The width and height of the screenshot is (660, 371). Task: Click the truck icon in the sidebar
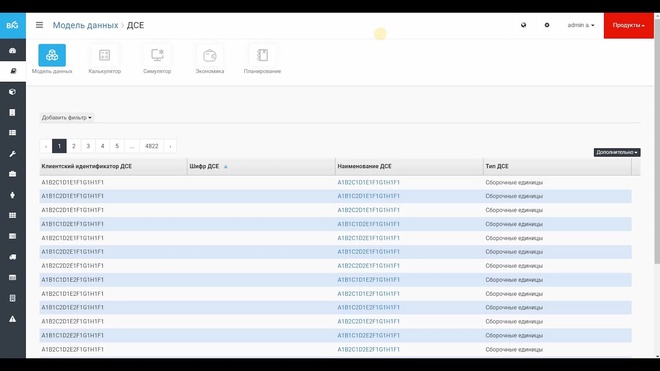[13, 257]
